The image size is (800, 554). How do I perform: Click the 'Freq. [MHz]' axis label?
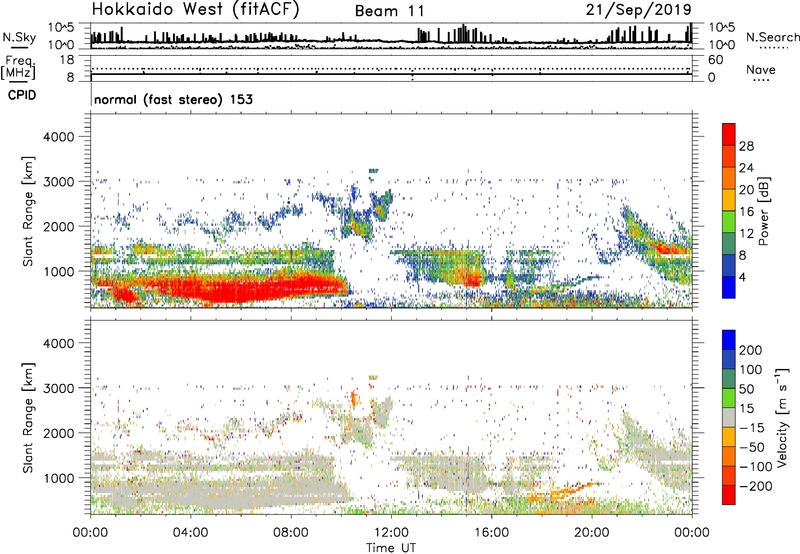click(18, 68)
